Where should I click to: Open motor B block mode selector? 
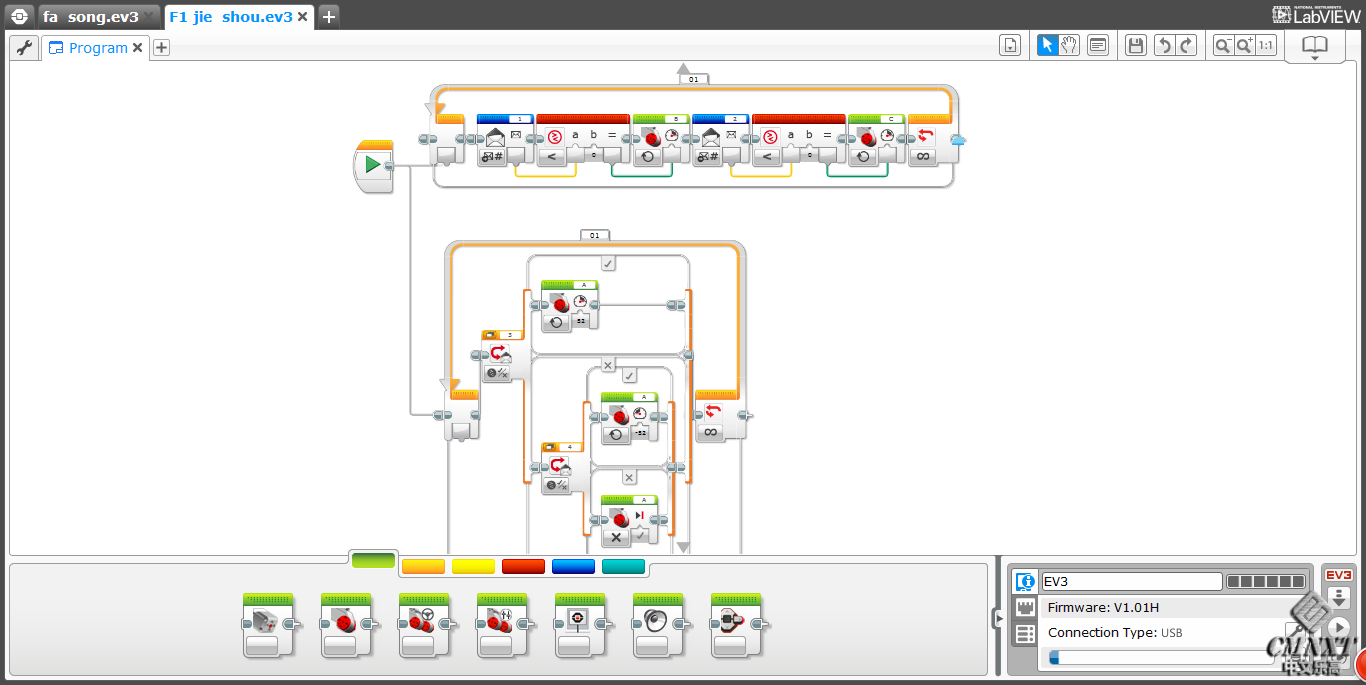pyautogui.click(x=647, y=157)
